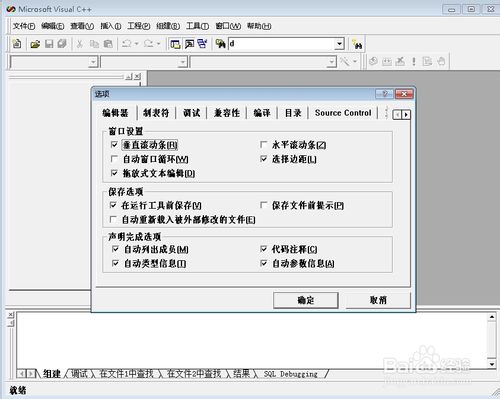This screenshot has width=500, height=399.
Task: Click the Compile icon in build minibar
Action: pos(373,61)
